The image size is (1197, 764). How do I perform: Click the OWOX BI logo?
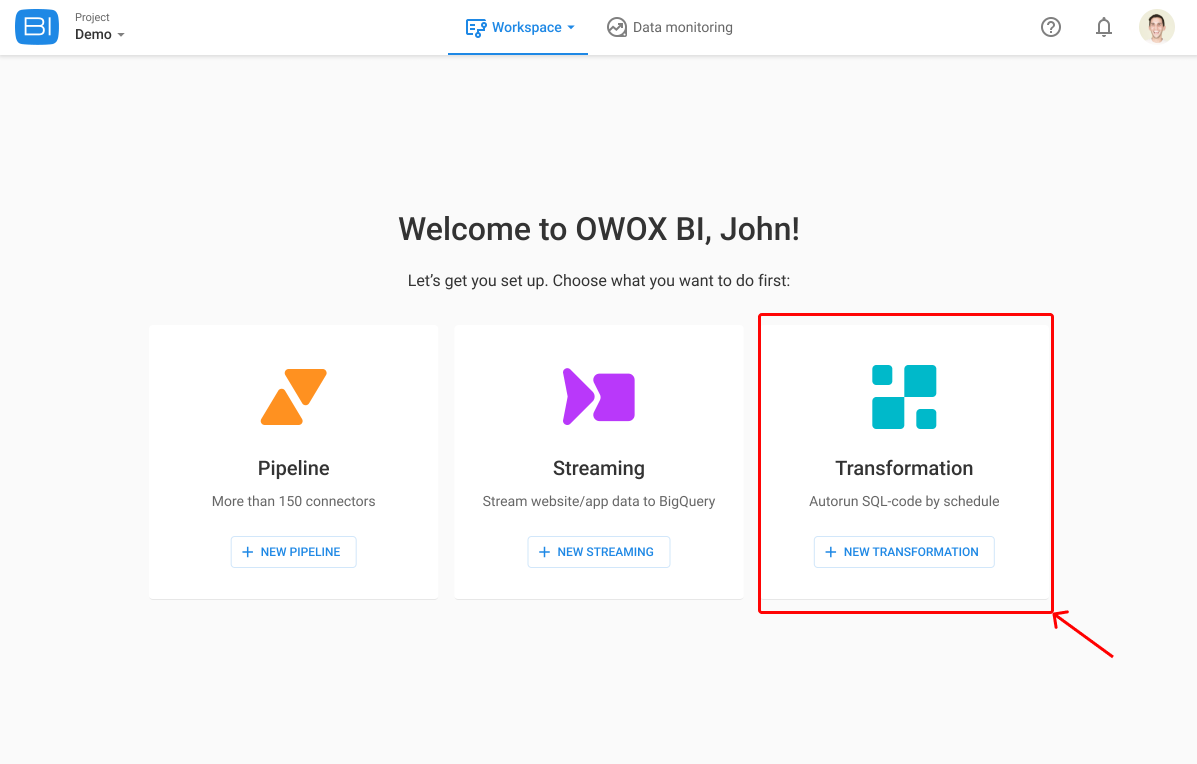(36, 26)
